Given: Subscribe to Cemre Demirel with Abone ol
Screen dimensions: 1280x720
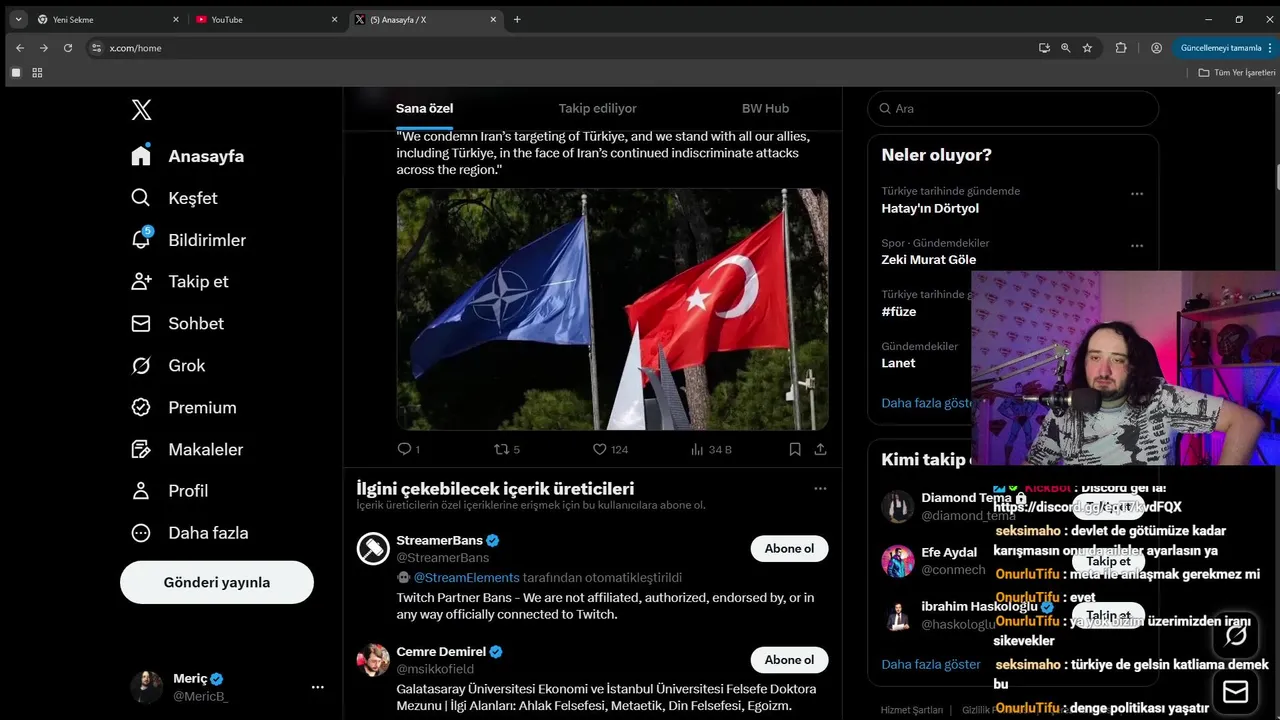Looking at the screenshot, I should 789,659.
